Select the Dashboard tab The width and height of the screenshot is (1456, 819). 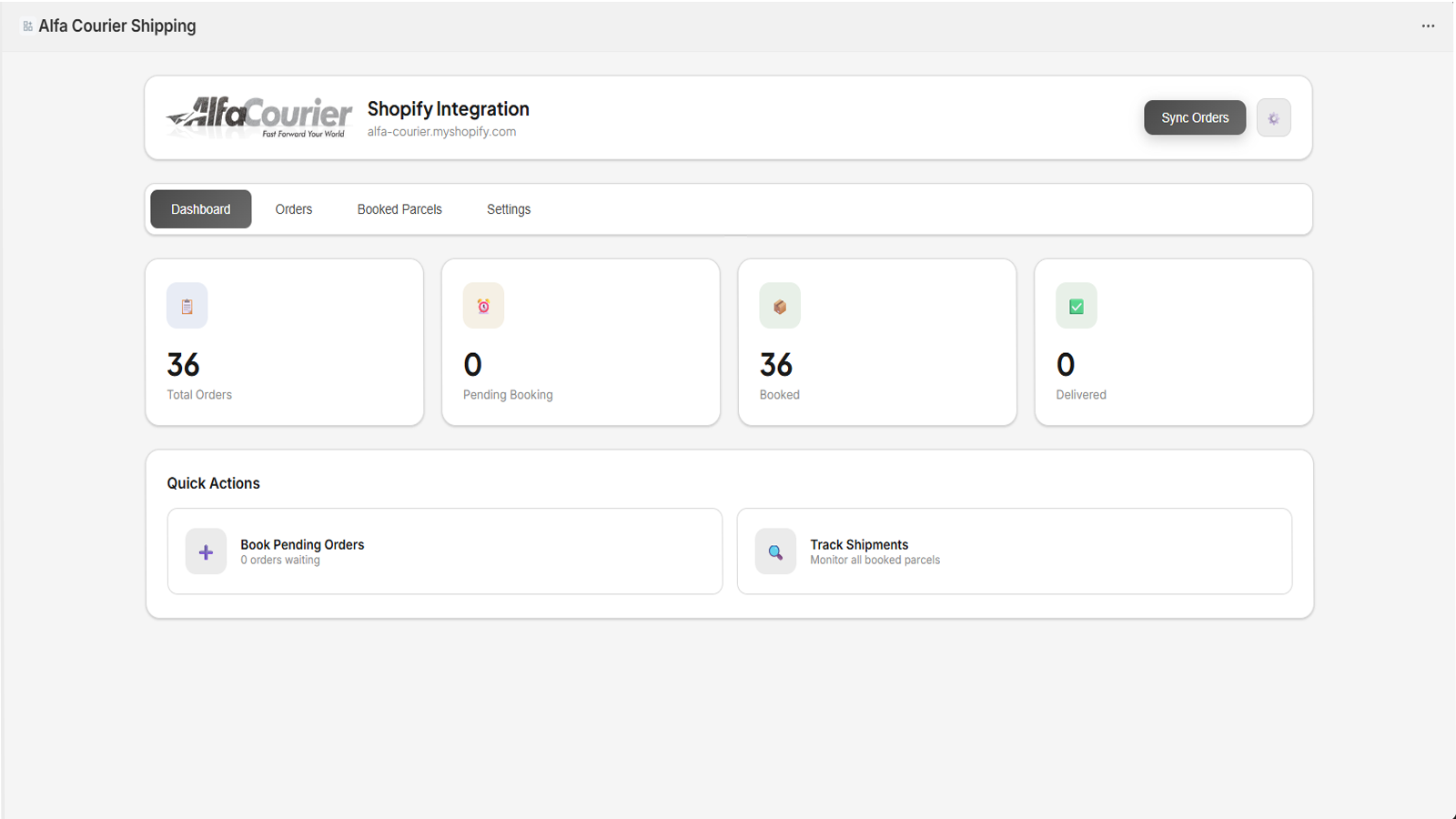(200, 209)
